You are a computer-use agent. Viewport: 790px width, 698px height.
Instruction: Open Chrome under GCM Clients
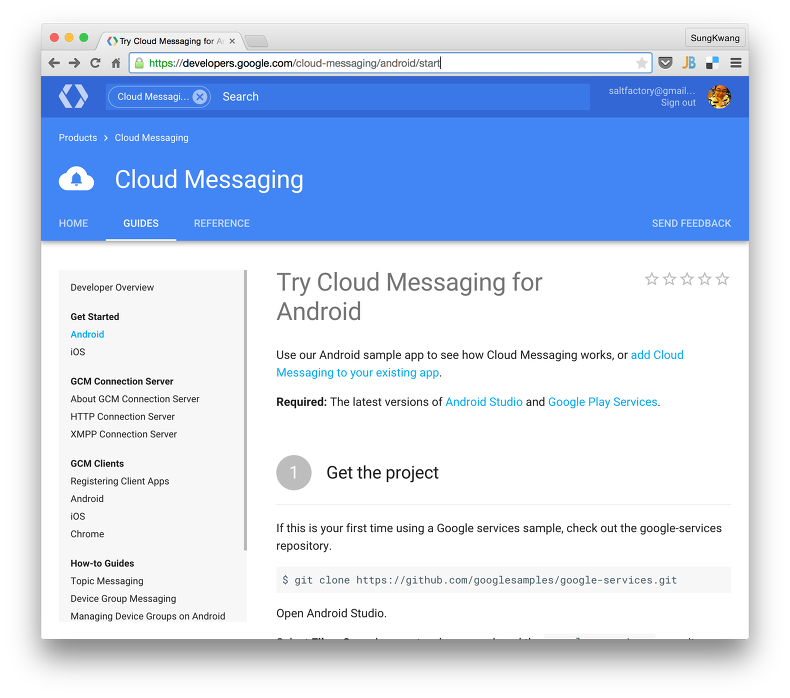click(x=87, y=534)
